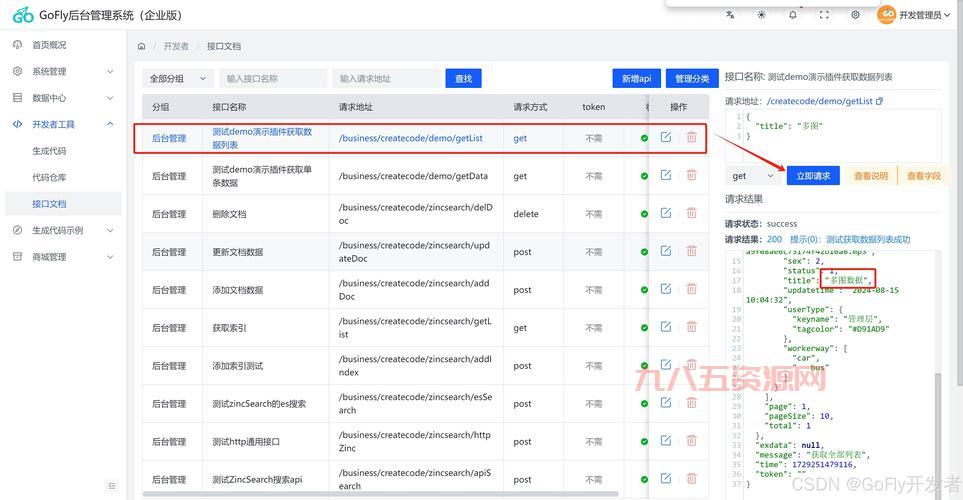Delete the 删除文档 row
Image resolution: width=963 pixels, height=500 pixels.
(x=692, y=213)
